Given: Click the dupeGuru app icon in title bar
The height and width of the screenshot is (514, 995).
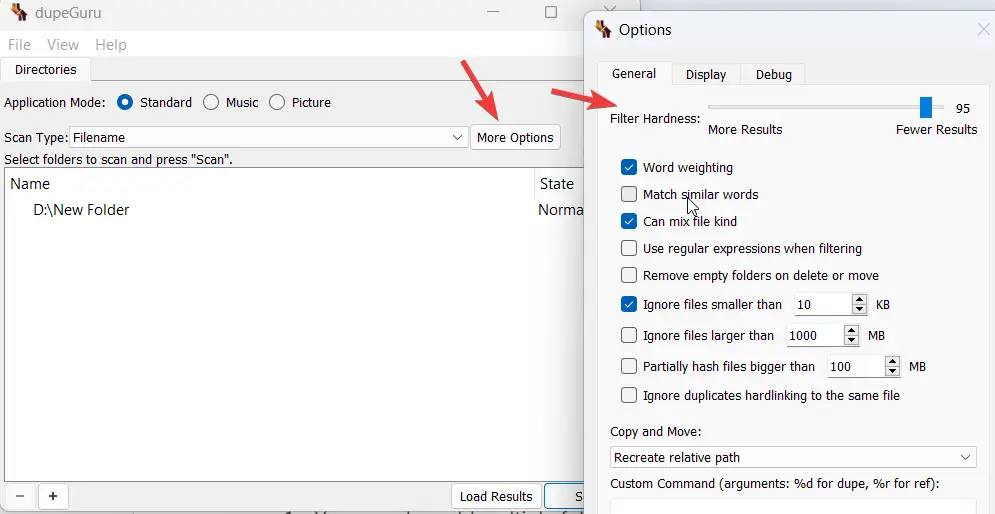Looking at the screenshot, I should [x=20, y=12].
